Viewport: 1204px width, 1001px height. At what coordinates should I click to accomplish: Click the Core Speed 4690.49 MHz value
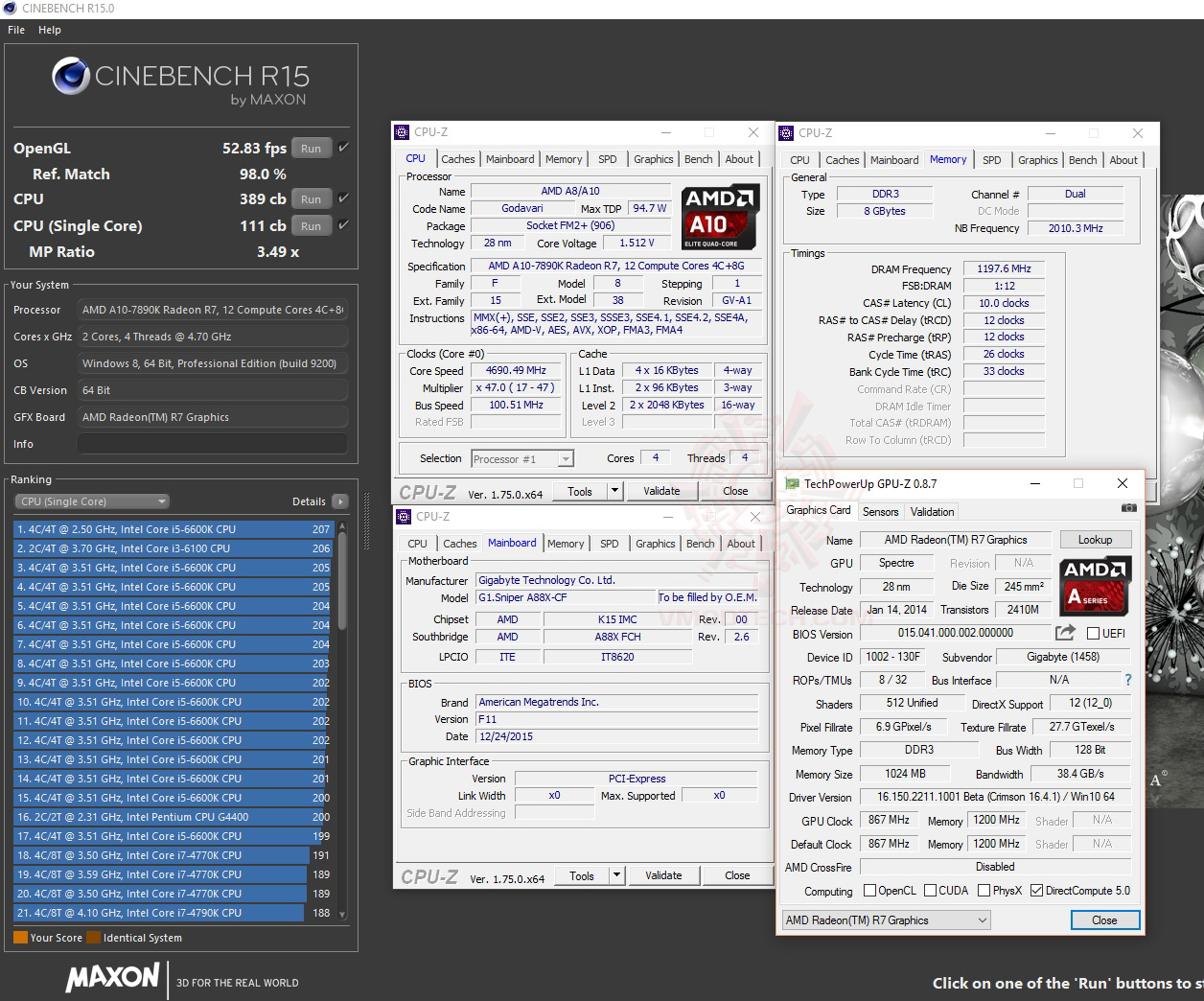(x=516, y=370)
